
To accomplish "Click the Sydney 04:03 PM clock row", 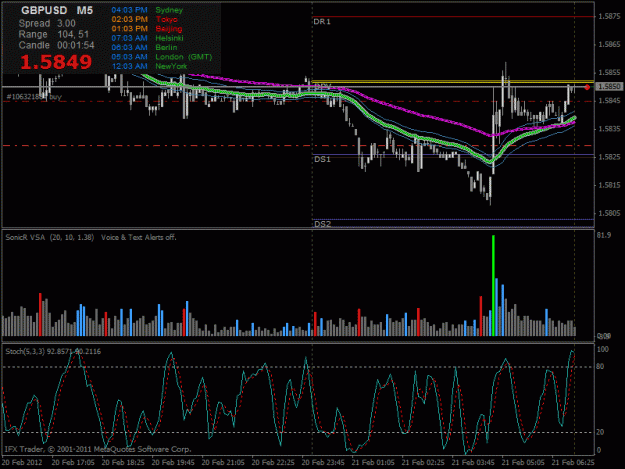I will (x=147, y=10).
